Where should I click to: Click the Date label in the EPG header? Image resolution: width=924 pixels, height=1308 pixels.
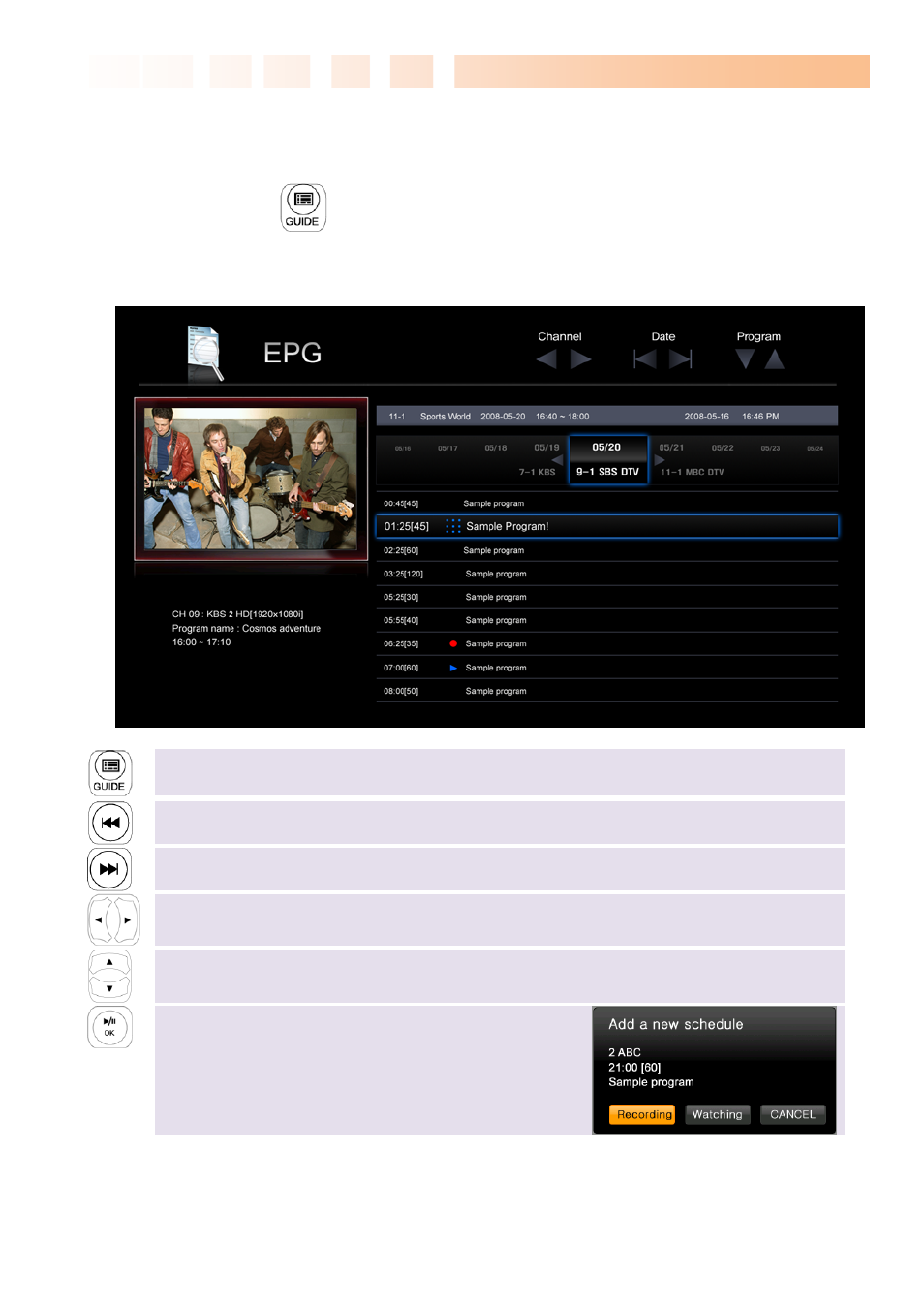(x=663, y=337)
